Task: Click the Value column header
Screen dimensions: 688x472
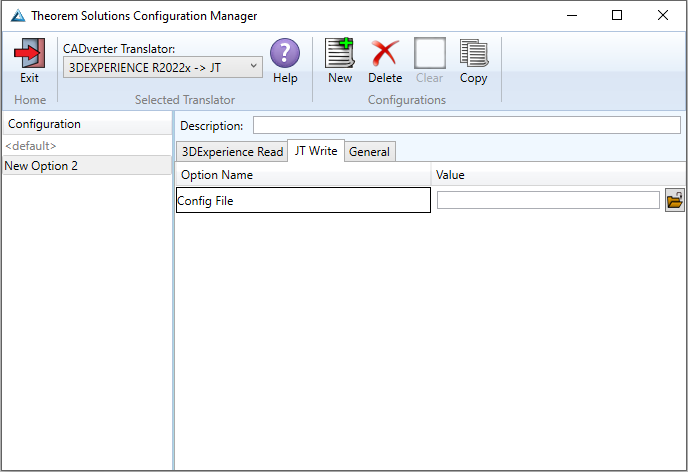Action: coord(558,175)
